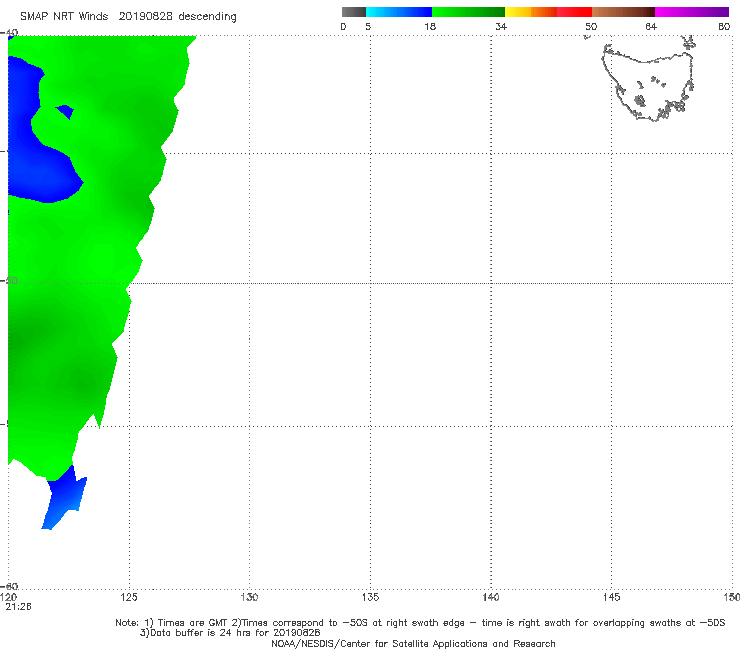This screenshot has width=740, height=650.
Task: Click the longitude label '135'
Action: (370, 598)
